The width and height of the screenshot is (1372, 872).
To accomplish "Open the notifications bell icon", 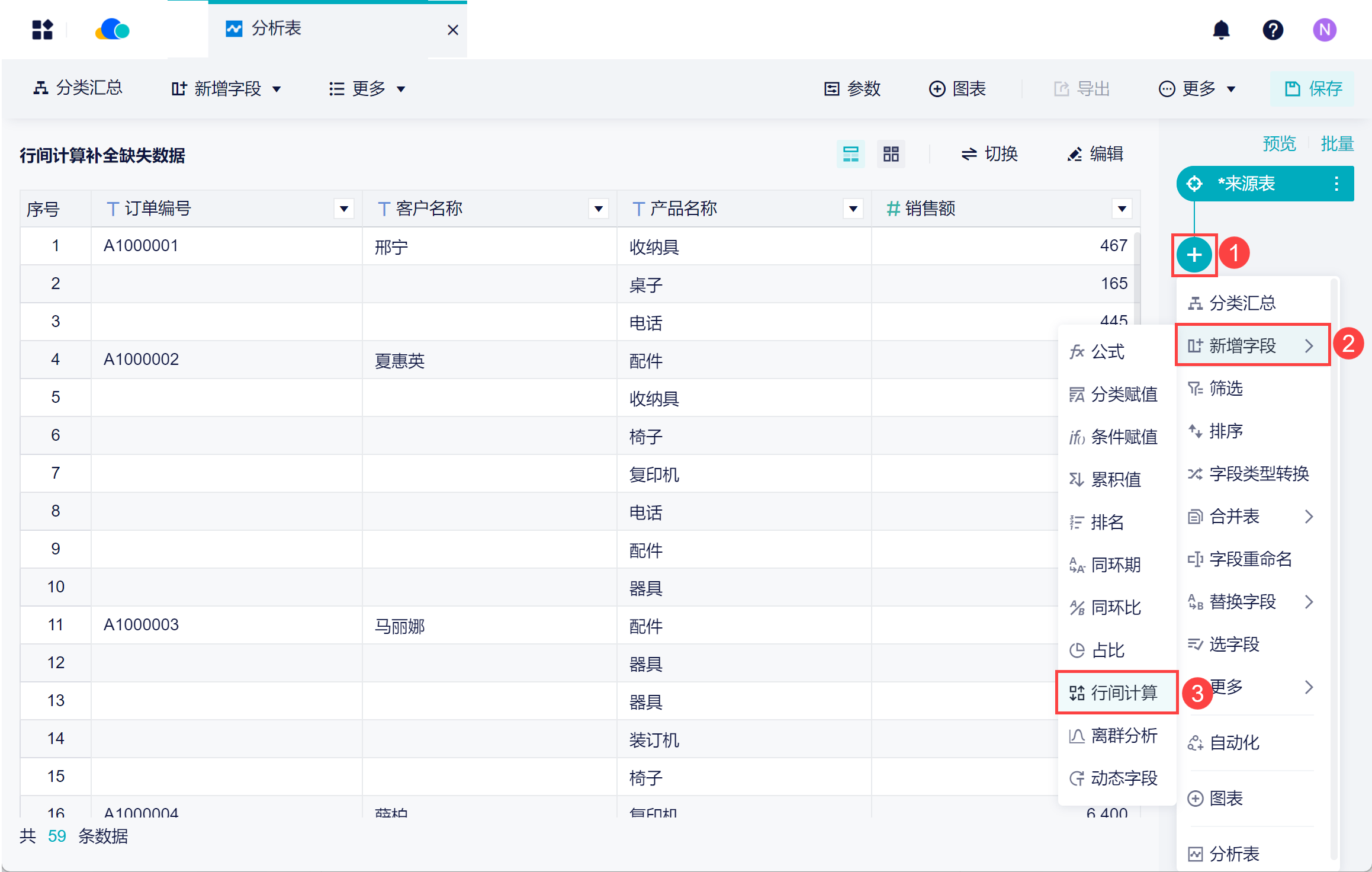I will 1221,30.
